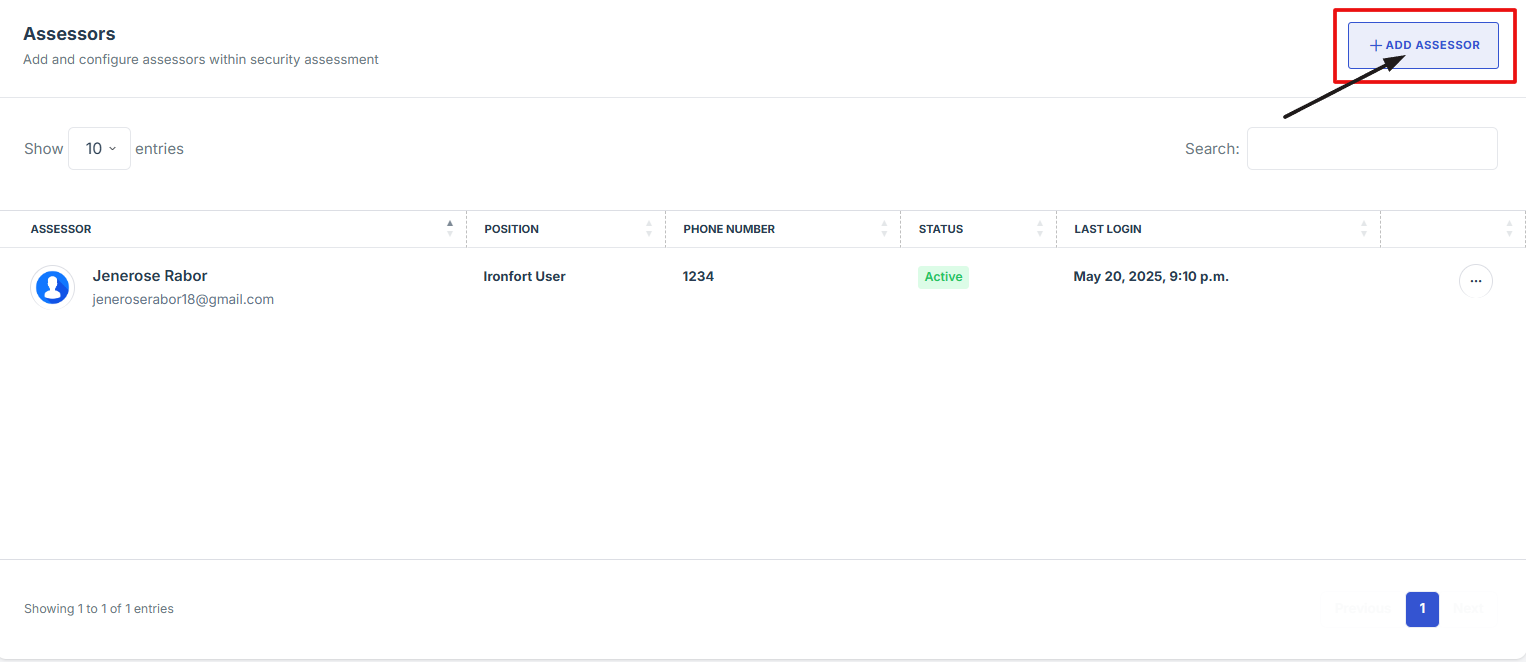Image resolution: width=1526 pixels, height=662 pixels.
Task: Click the Add Assessor button
Action: pyautogui.click(x=1422, y=45)
